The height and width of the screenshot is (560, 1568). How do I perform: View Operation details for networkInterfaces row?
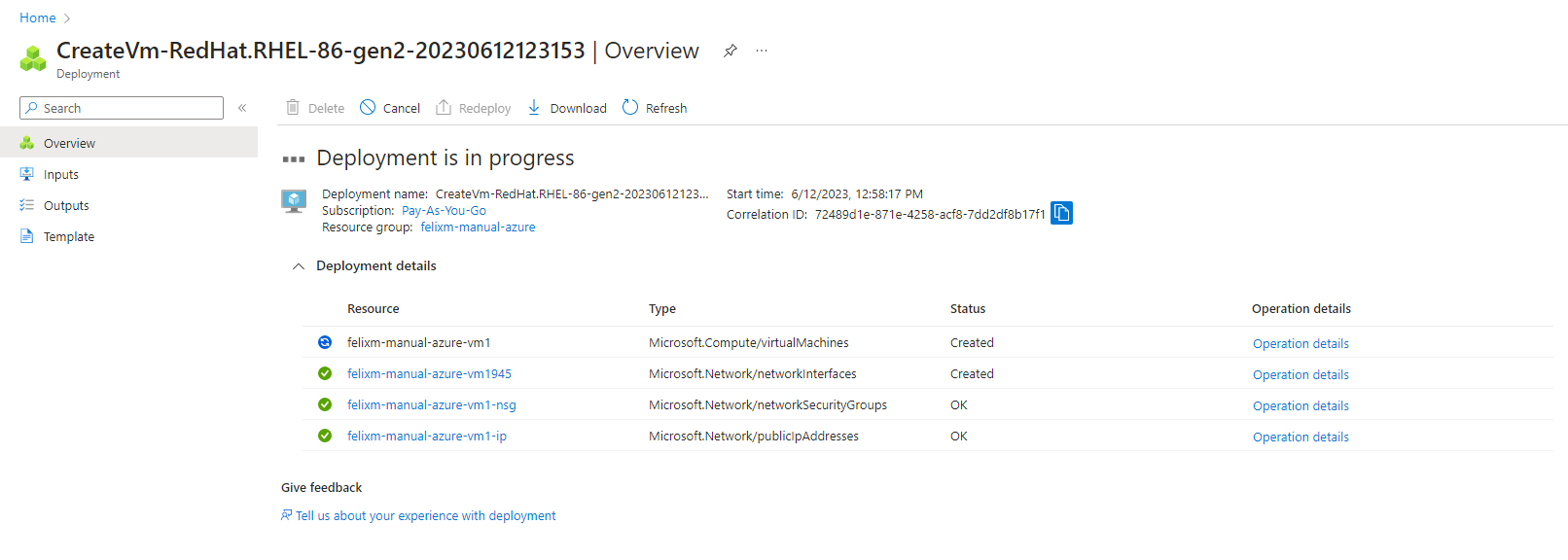click(1301, 374)
